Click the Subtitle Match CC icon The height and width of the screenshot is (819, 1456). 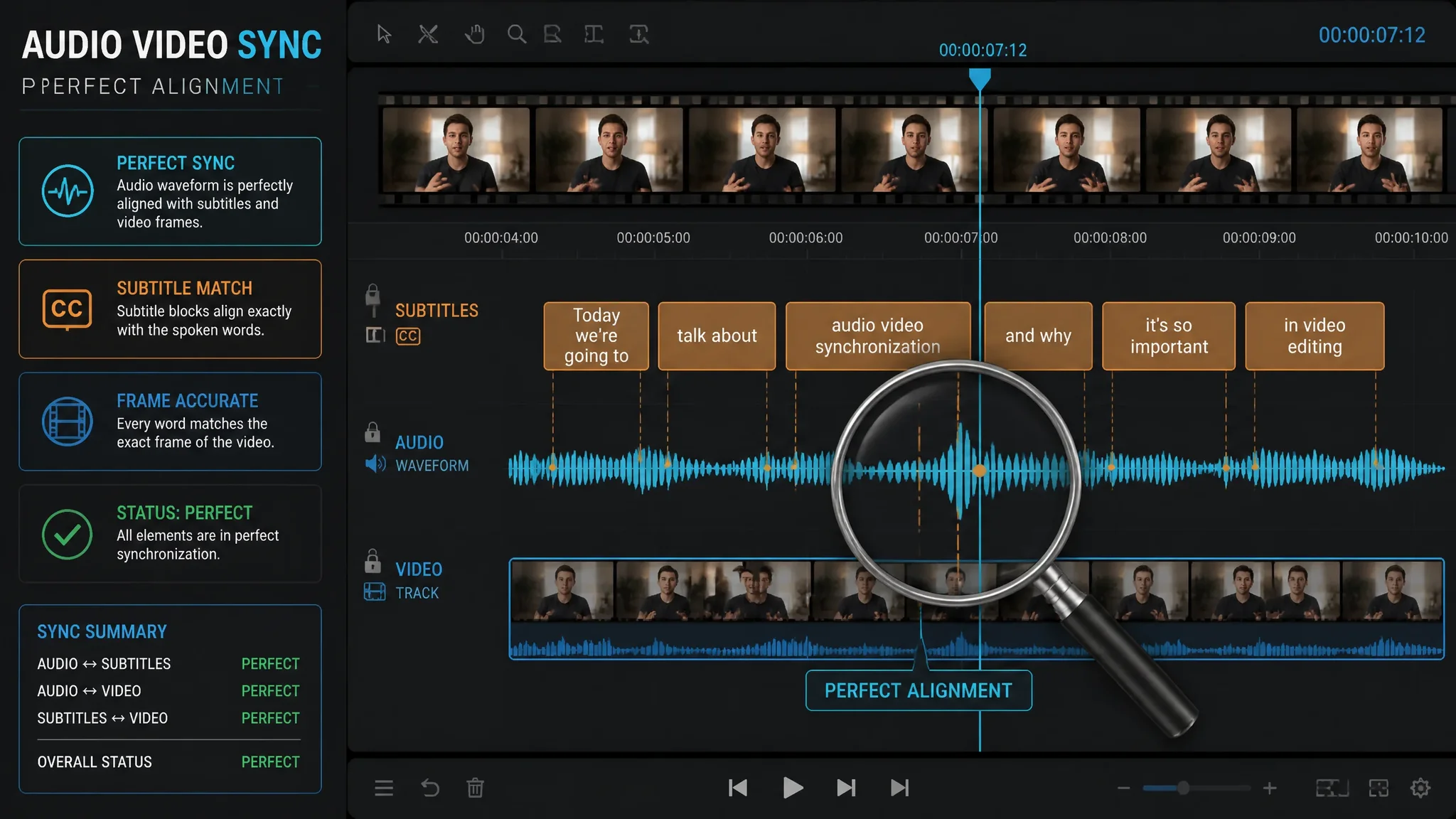pos(68,309)
